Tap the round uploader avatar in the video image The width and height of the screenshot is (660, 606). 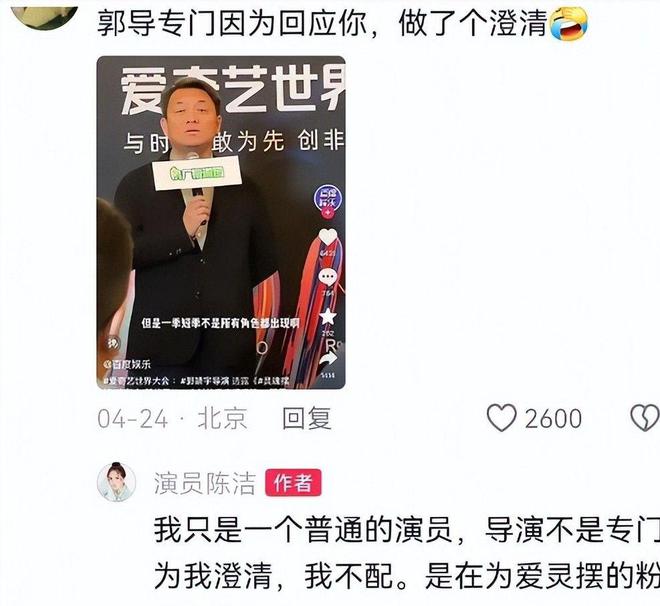click(328, 197)
